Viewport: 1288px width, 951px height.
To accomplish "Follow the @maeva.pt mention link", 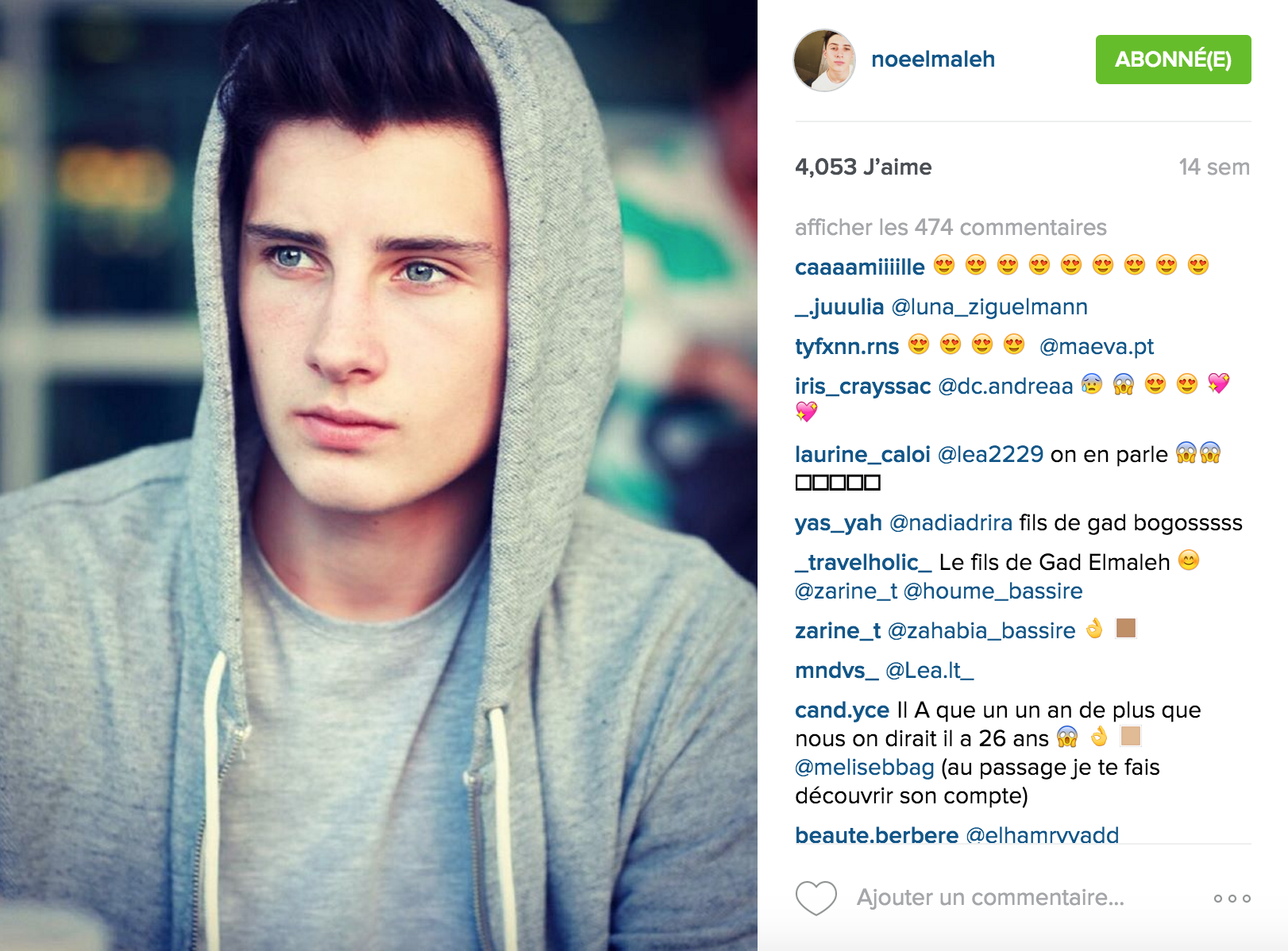I will (x=1097, y=347).
